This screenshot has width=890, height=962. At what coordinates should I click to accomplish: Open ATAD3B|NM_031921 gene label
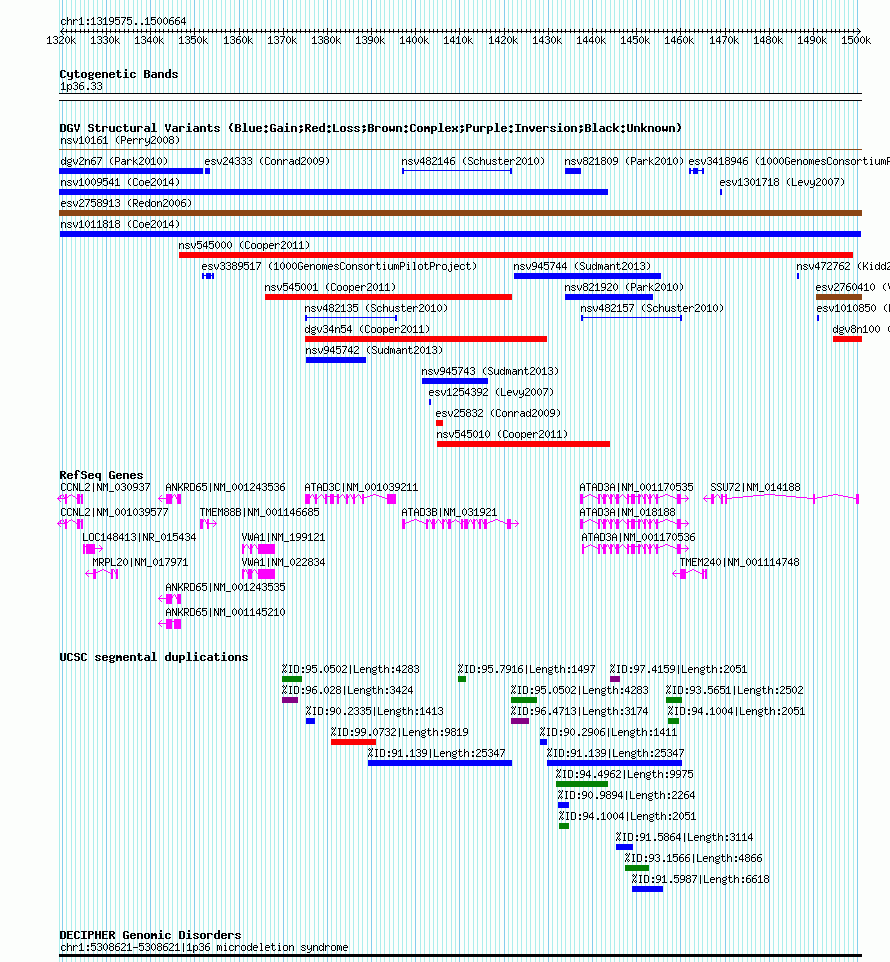tap(449, 512)
